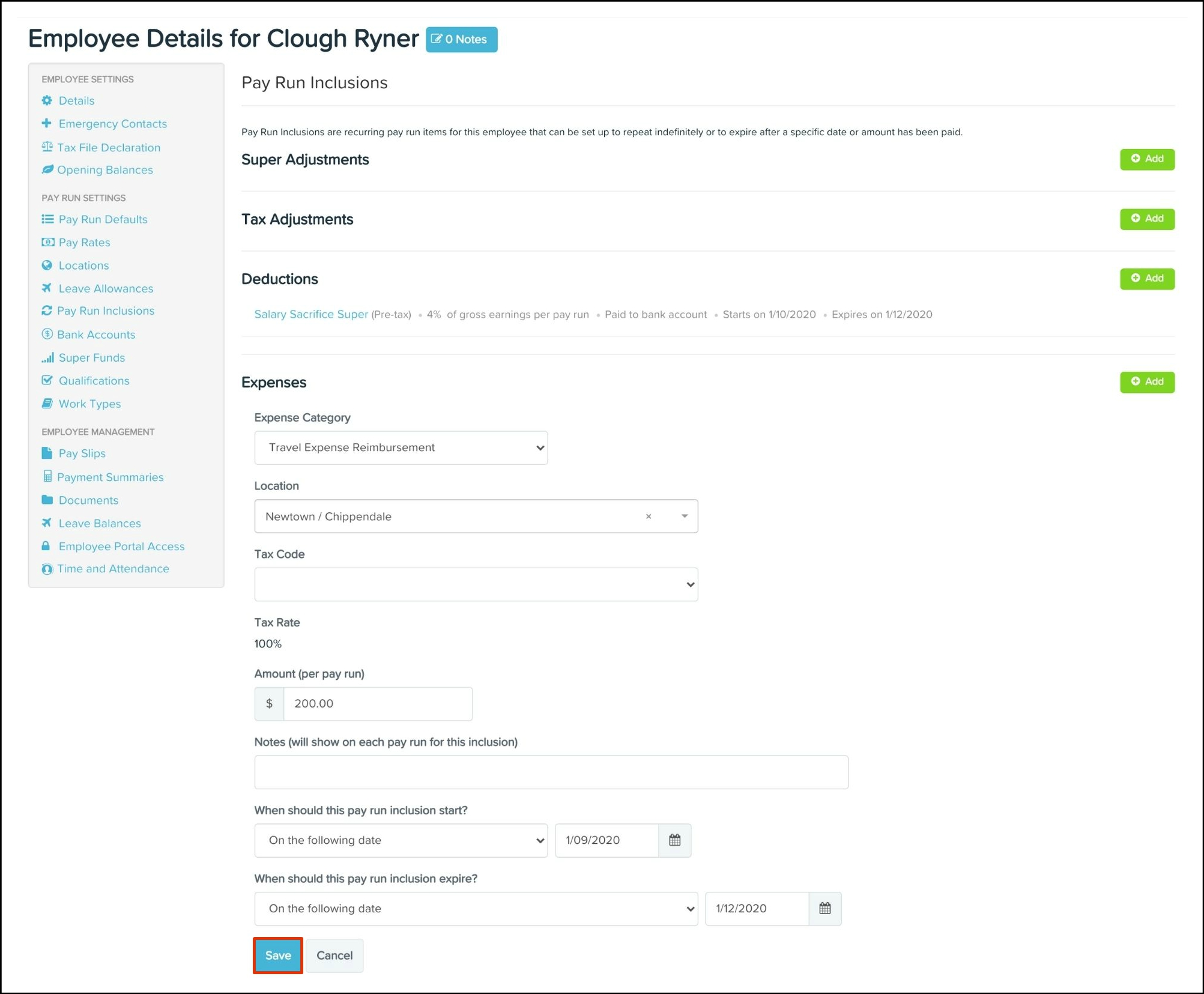
Task: Expand the Tax Code dropdown
Action: [x=476, y=584]
